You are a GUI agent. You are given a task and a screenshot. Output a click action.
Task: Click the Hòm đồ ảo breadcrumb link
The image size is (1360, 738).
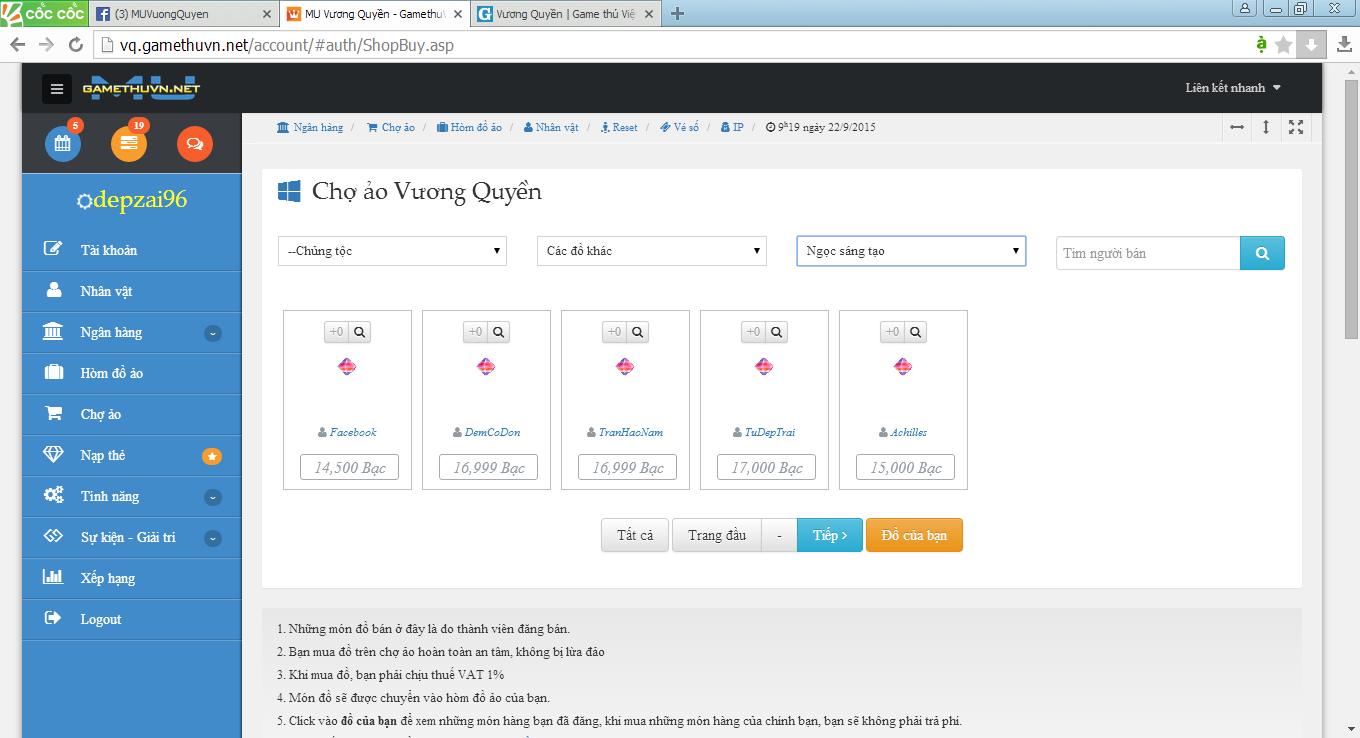tap(469, 127)
